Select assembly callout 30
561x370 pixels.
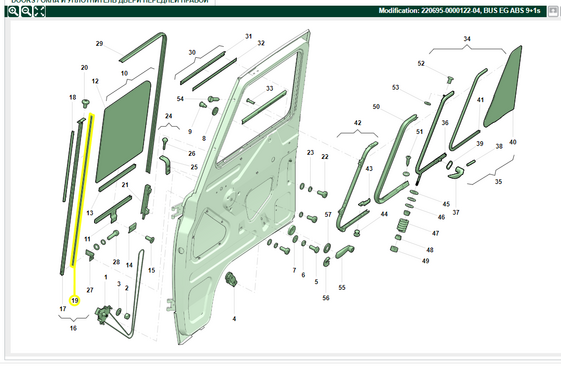pyautogui.click(x=192, y=53)
